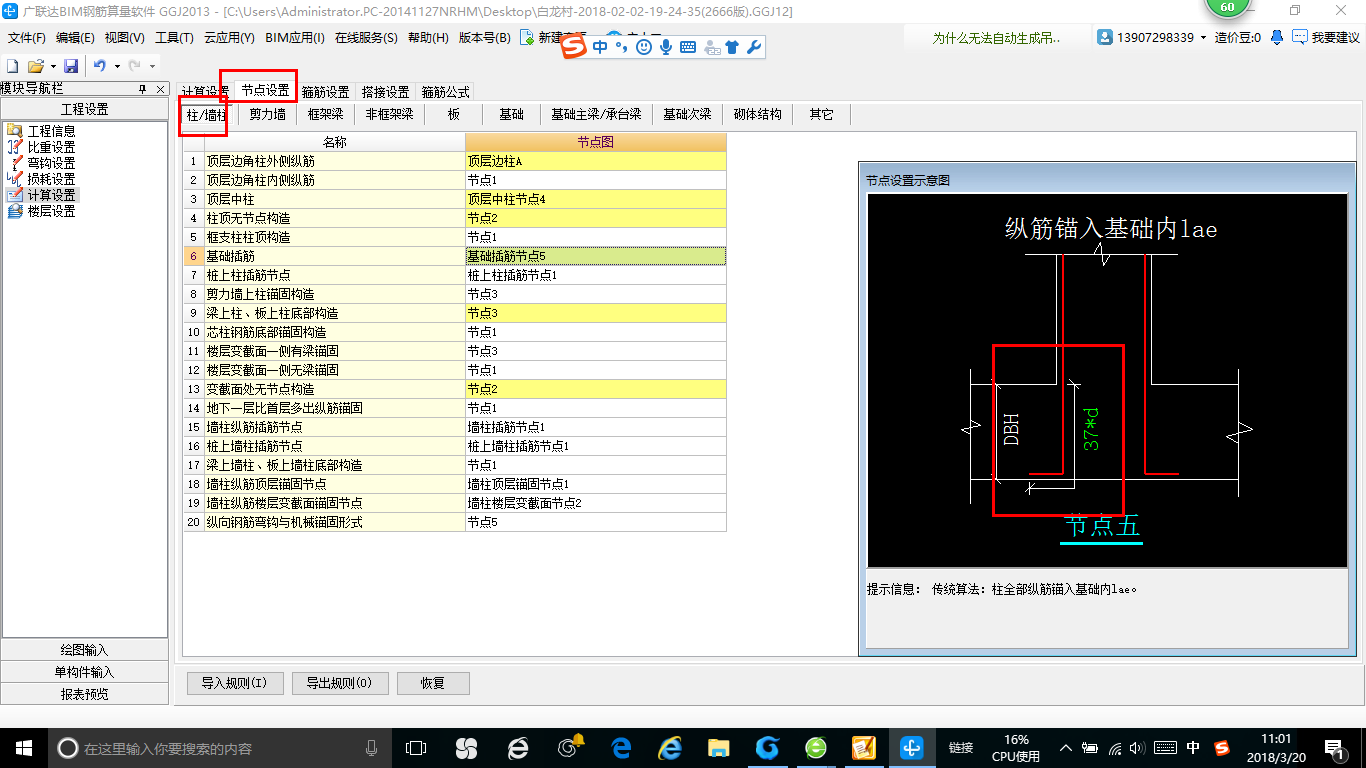Click the Sogou emoji smiley icon

(644, 47)
